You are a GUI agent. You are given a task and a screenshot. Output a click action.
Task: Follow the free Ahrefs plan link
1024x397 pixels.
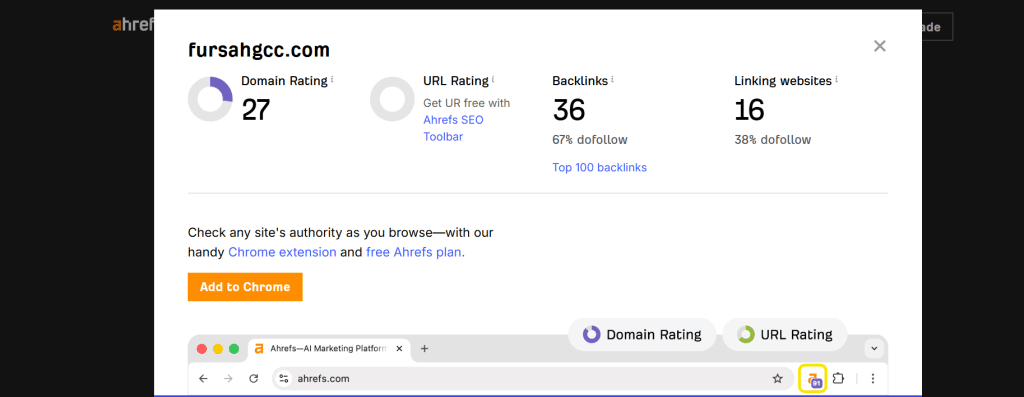pos(415,252)
